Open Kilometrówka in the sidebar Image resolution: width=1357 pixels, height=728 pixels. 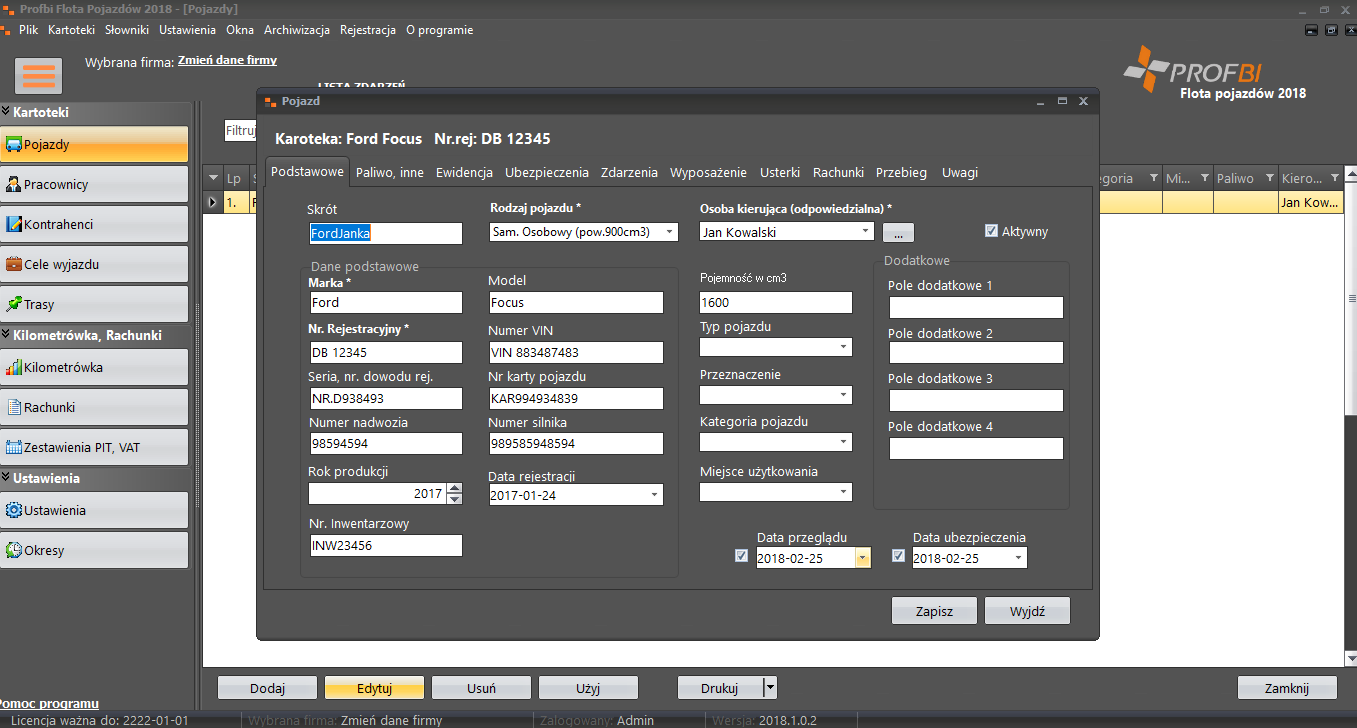(94, 367)
